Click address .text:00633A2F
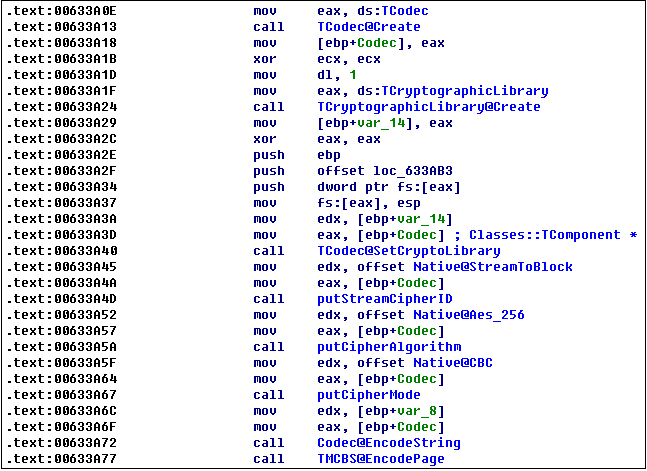 [x=62, y=171]
